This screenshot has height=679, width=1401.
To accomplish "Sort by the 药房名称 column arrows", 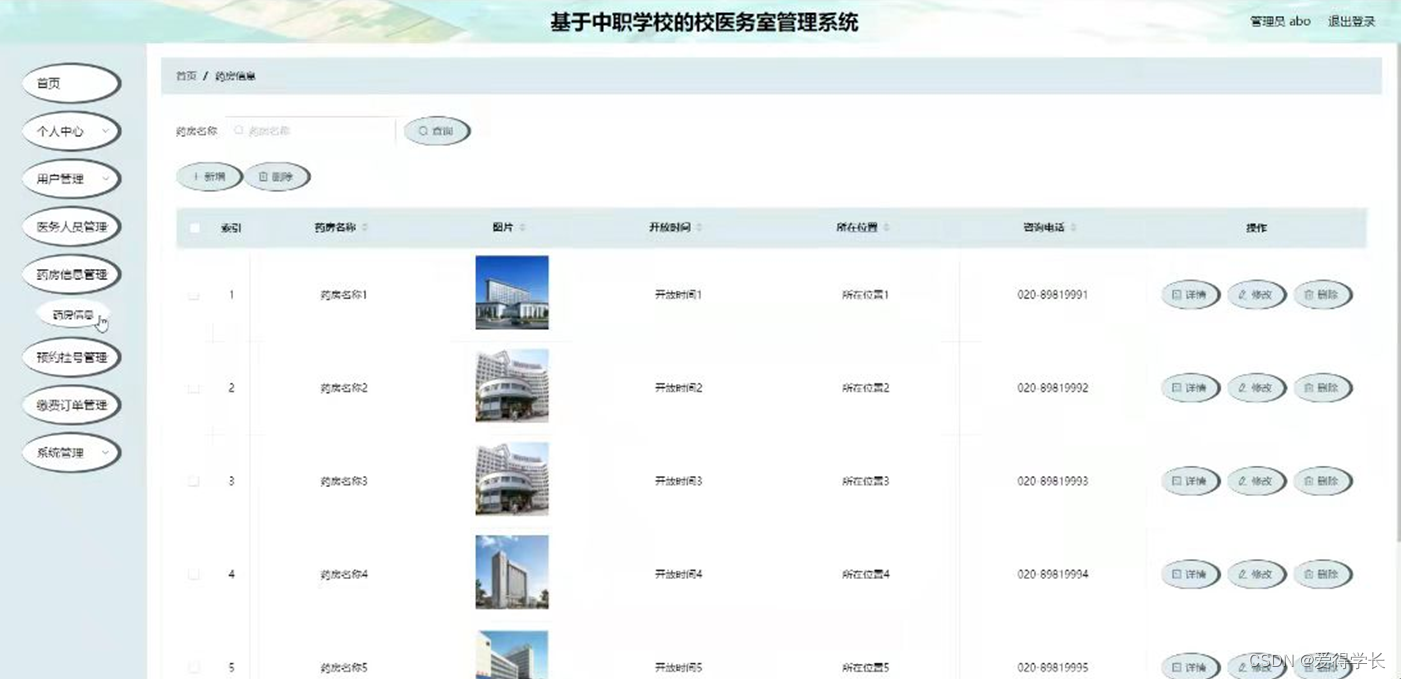I will tap(365, 228).
